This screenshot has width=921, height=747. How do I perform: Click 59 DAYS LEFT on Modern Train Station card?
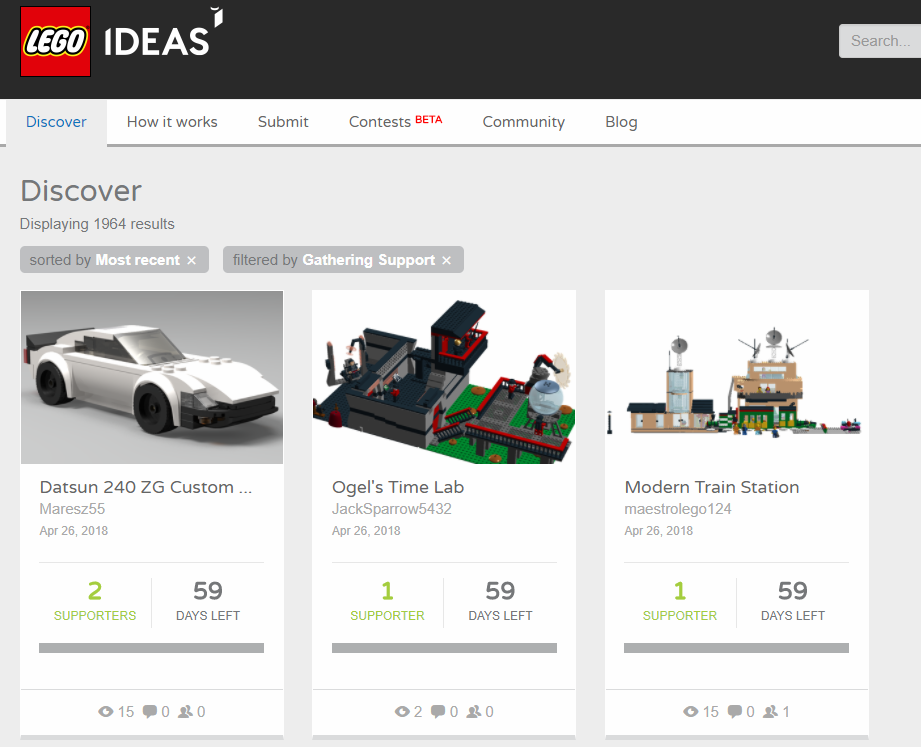[793, 602]
